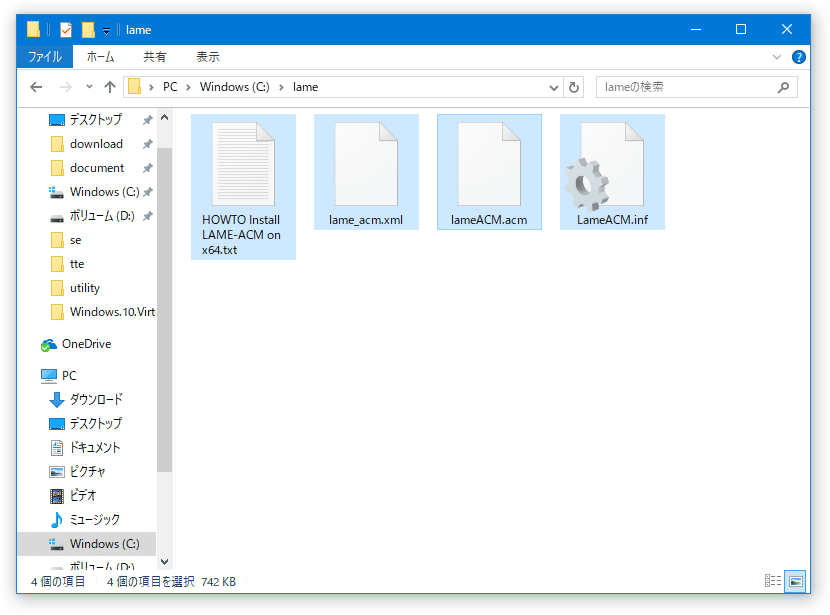This screenshot has width=830, height=615.
Task: Click the PC breadcrumb in address bar
Action: (x=170, y=87)
